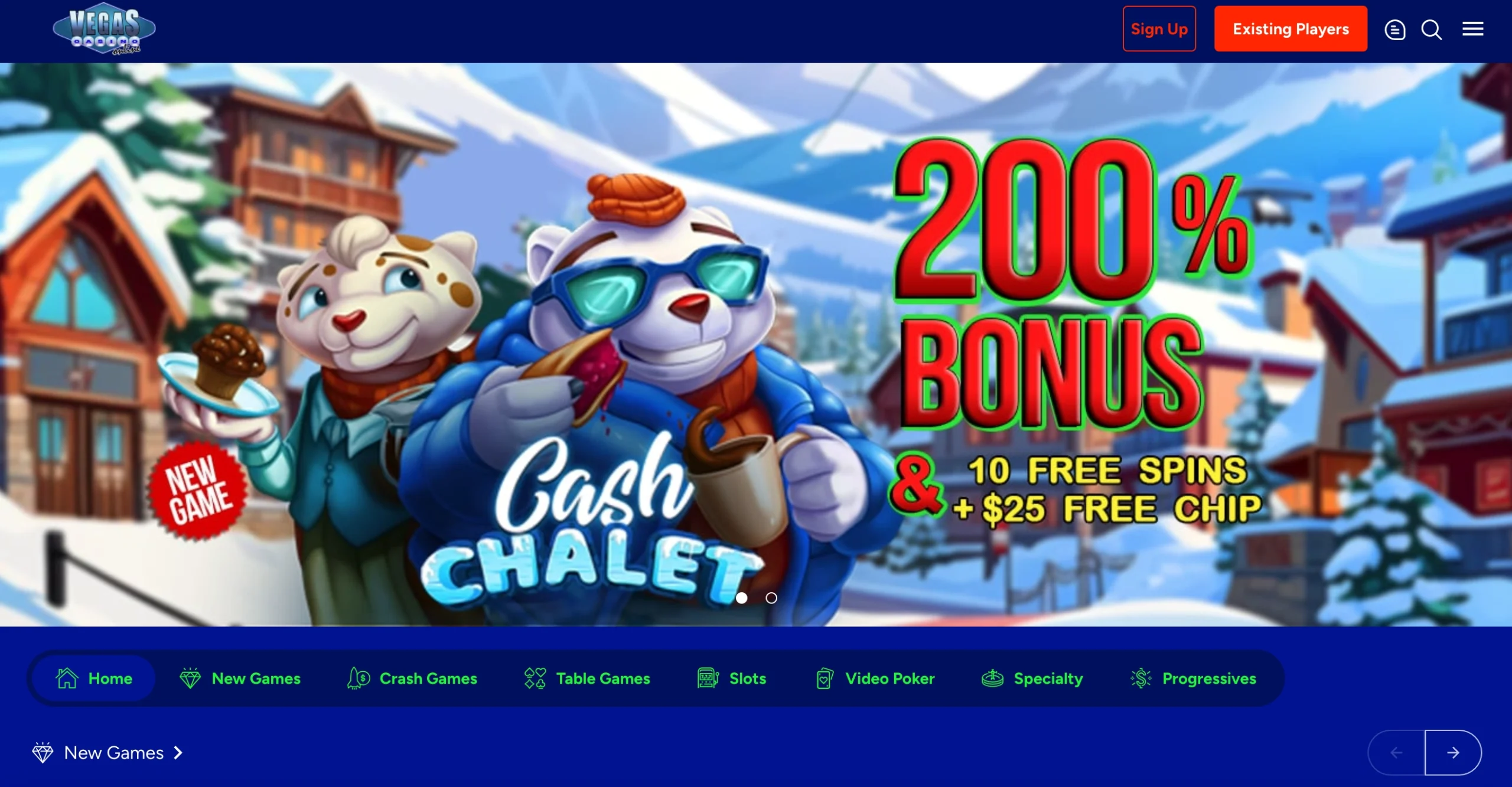Click the diamond icon beside New Games heading
This screenshot has width=1512, height=787.
pyautogui.click(x=43, y=753)
